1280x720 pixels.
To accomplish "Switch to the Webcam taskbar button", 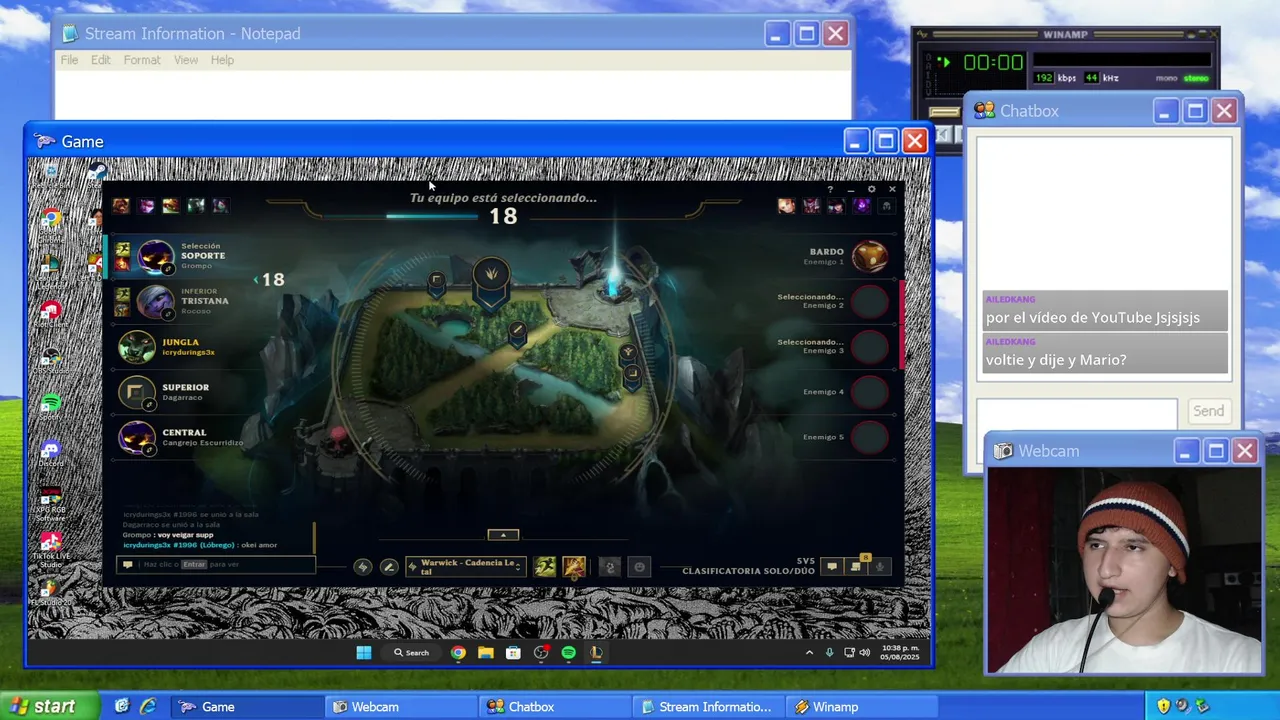I will coord(401,707).
